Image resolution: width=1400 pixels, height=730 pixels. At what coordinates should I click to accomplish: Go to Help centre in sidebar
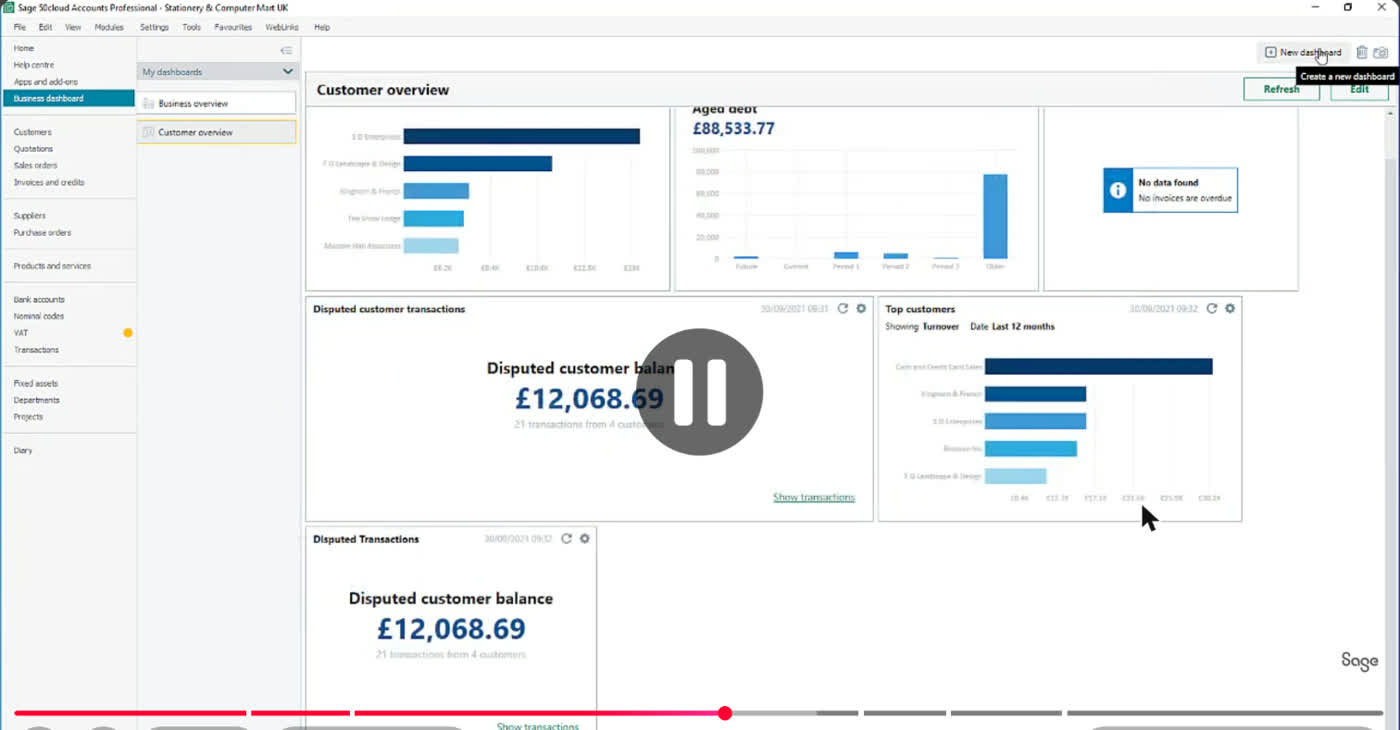(x=34, y=65)
